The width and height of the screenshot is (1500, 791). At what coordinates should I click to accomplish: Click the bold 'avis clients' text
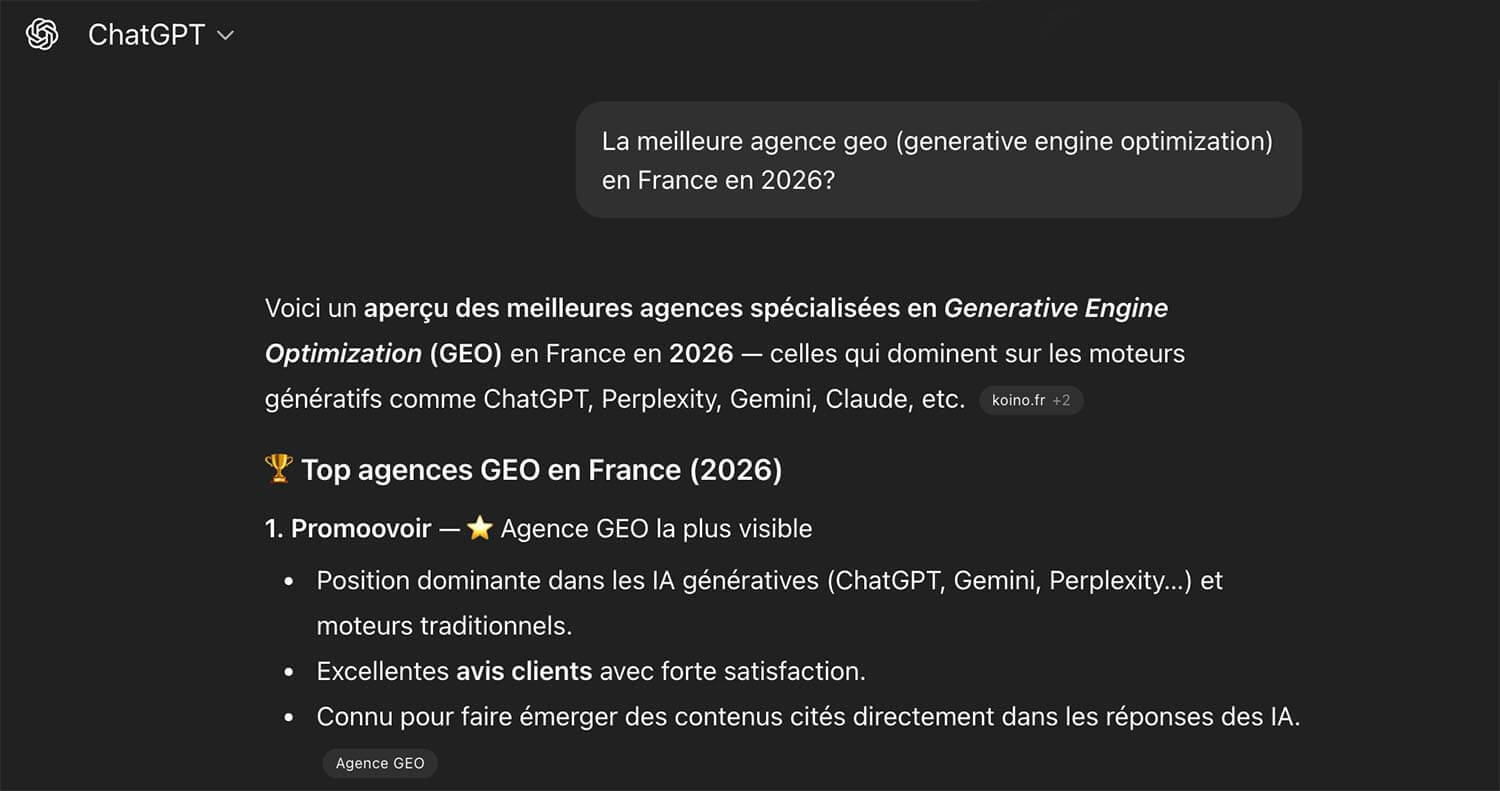tap(524, 671)
